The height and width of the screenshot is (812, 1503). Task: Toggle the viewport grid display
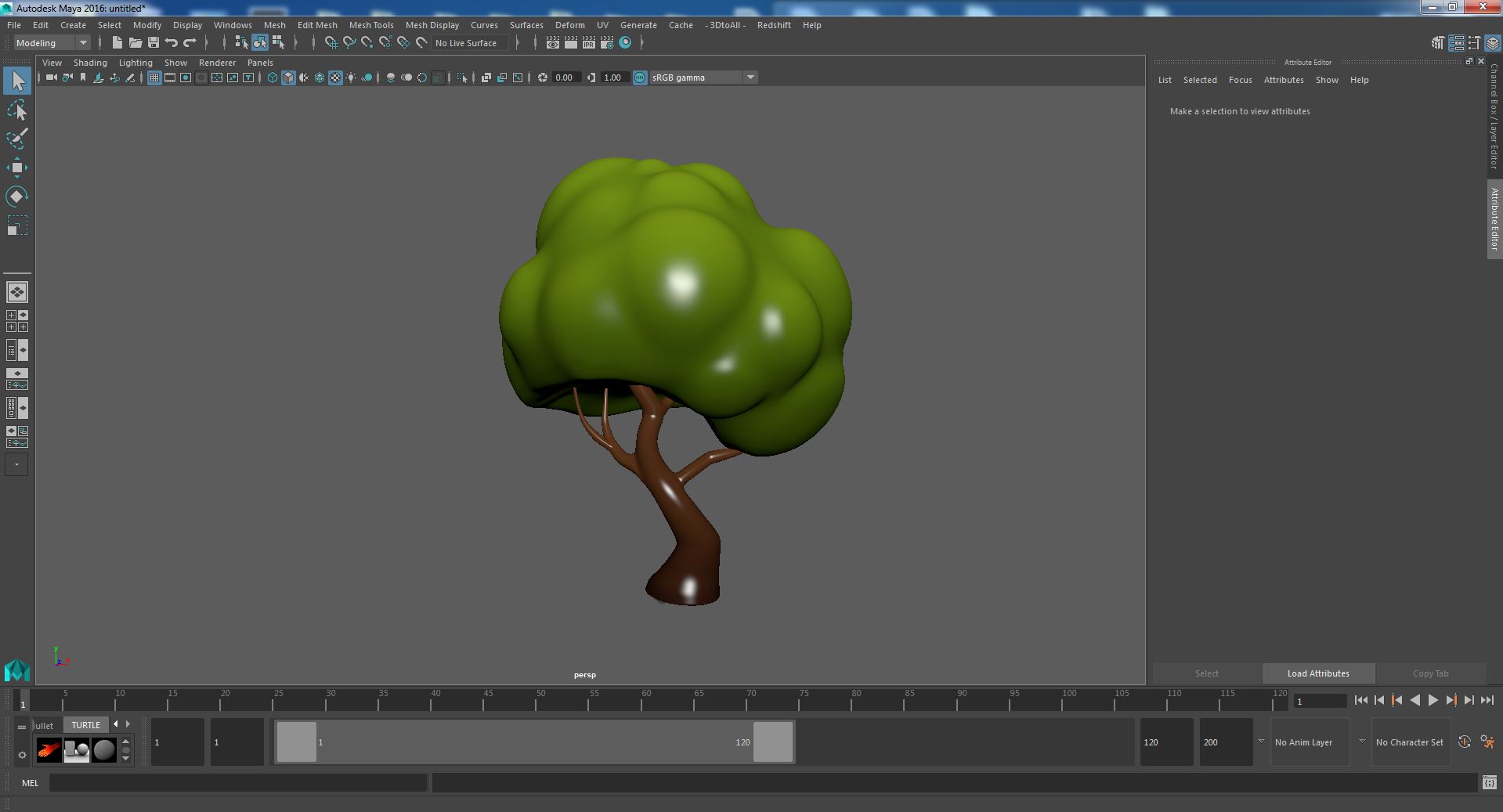click(x=154, y=78)
